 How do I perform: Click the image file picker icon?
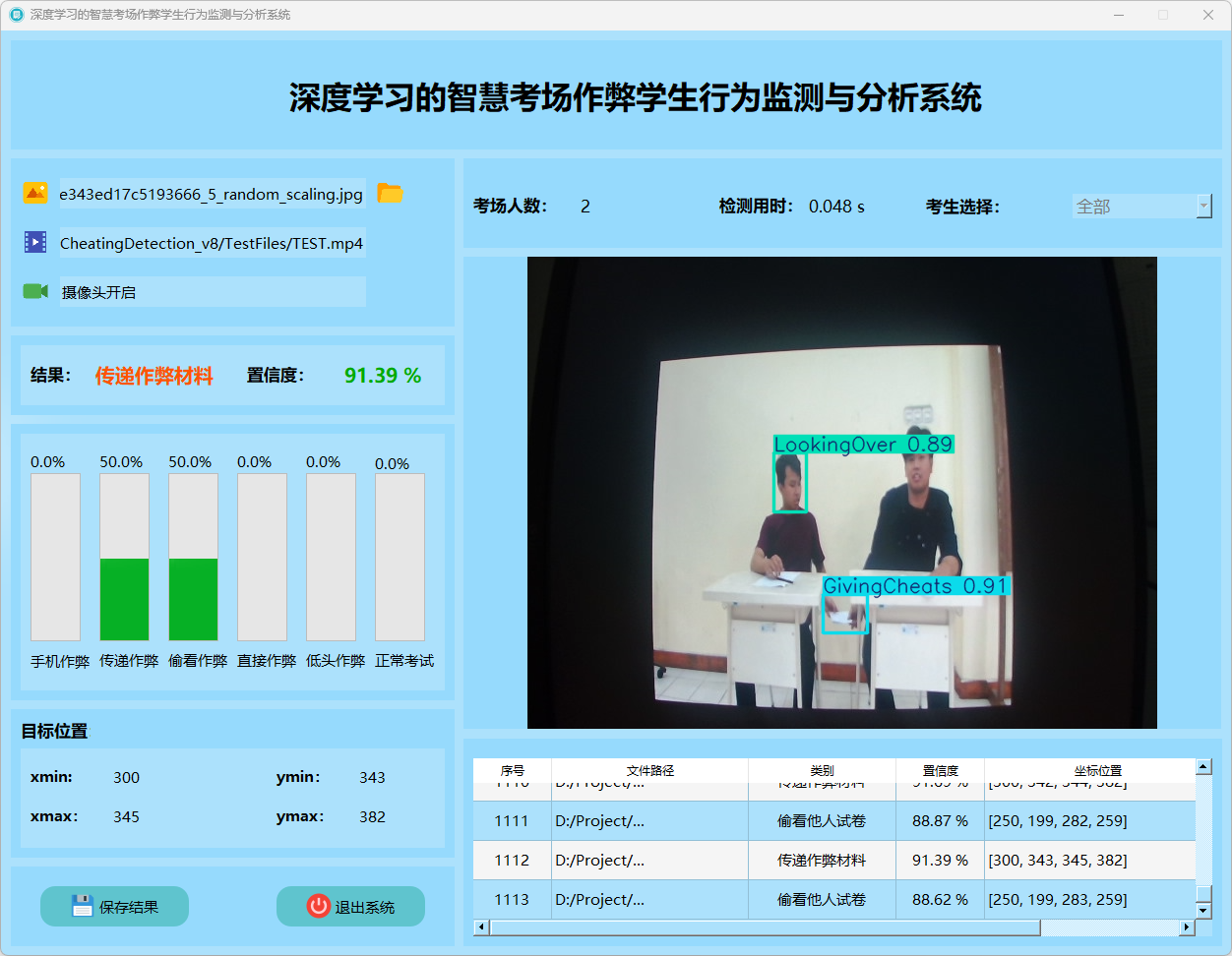(x=35, y=194)
